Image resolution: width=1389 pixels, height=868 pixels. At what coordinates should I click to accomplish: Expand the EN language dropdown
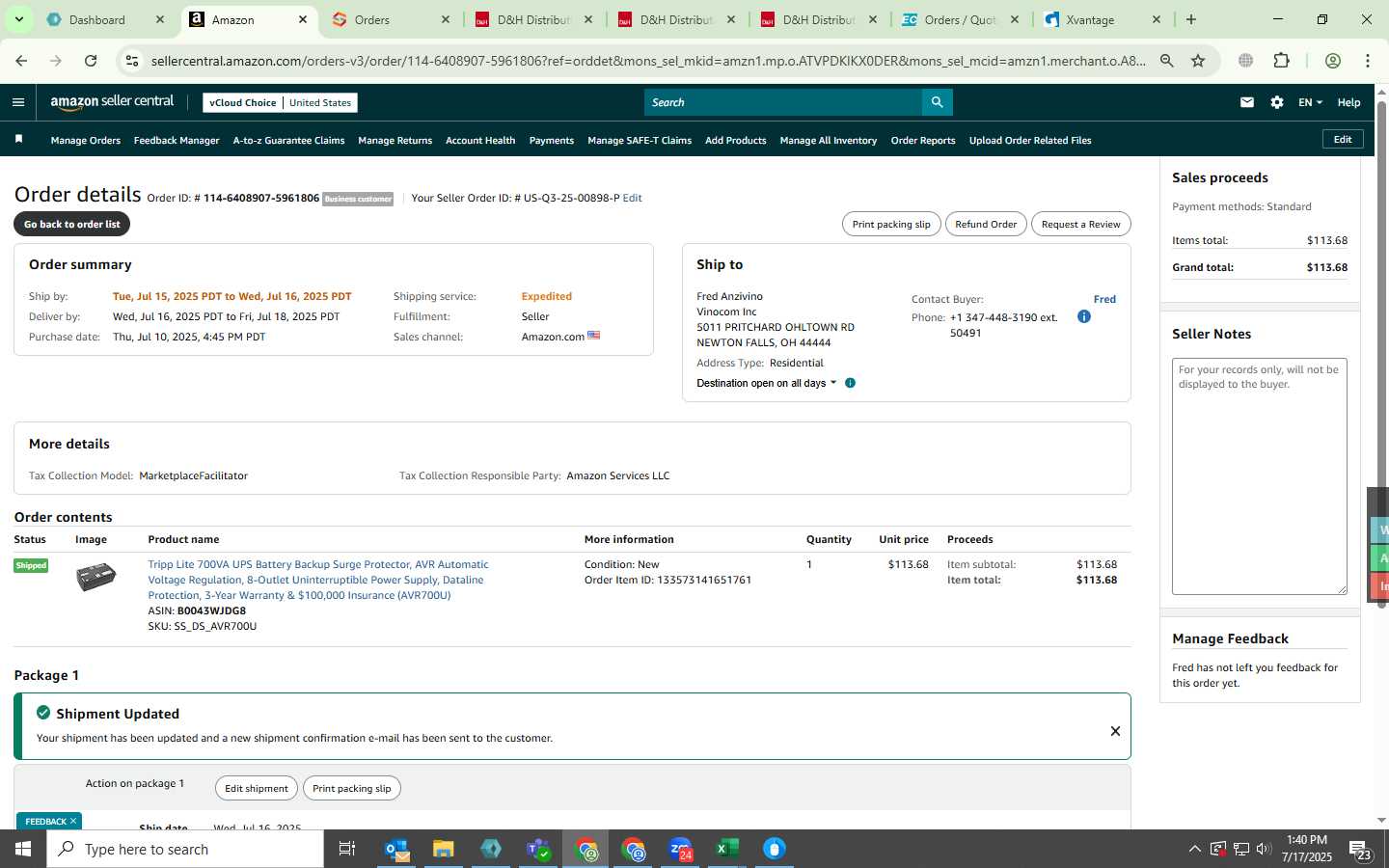(1310, 102)
